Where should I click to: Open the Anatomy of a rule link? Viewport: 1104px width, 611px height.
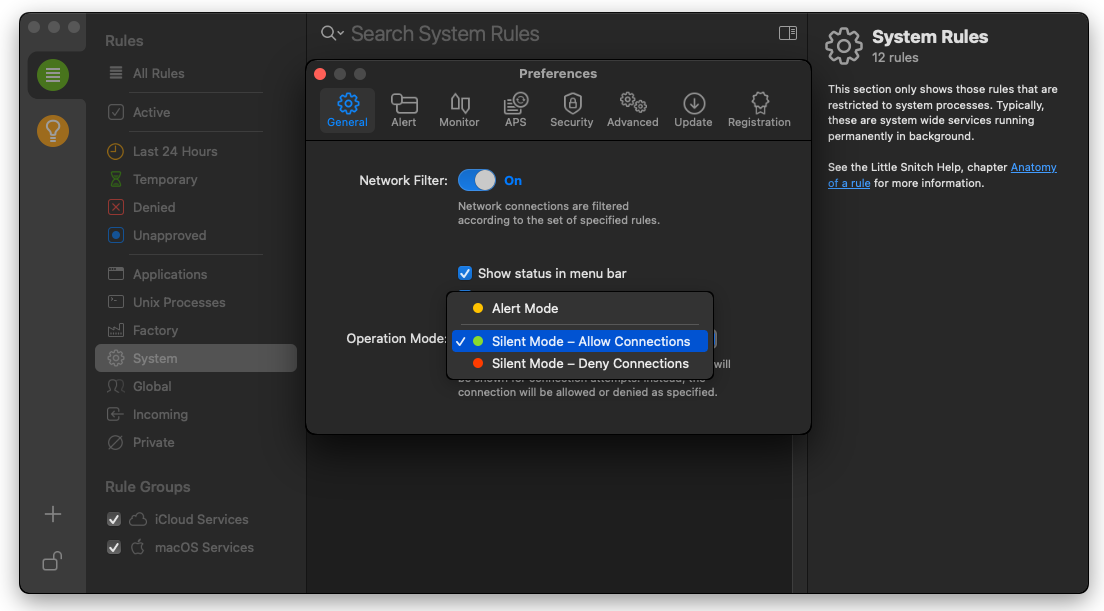click(1033, 168)
